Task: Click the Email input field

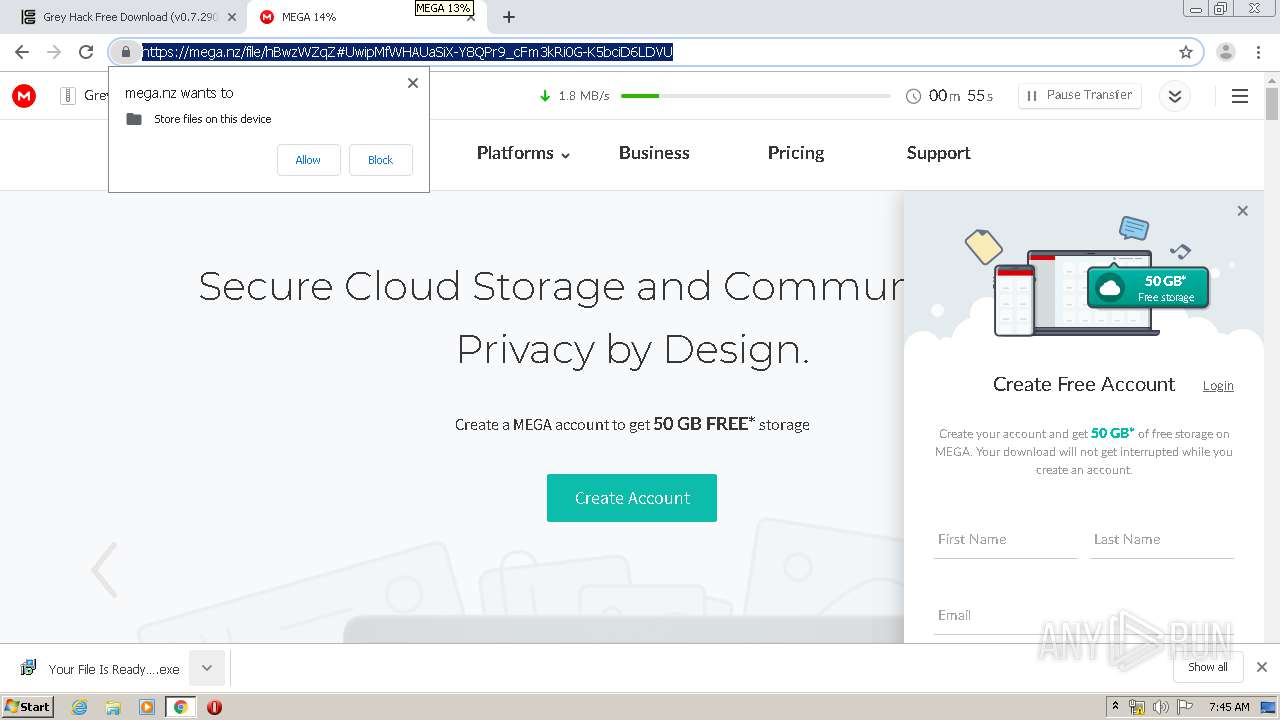Action: (x=1084, y=615)
